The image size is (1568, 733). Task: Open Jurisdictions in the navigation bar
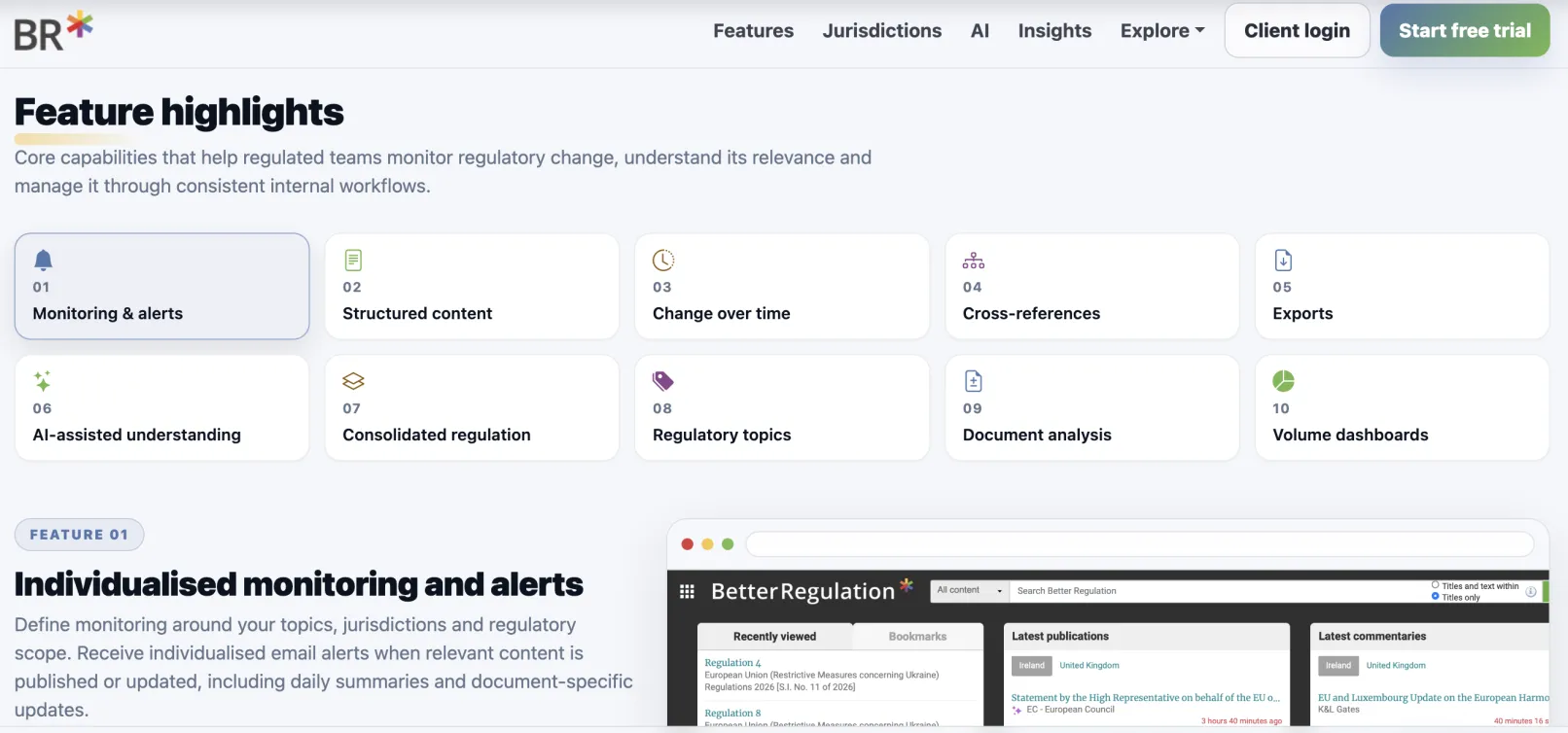click(x=881, y=31)
